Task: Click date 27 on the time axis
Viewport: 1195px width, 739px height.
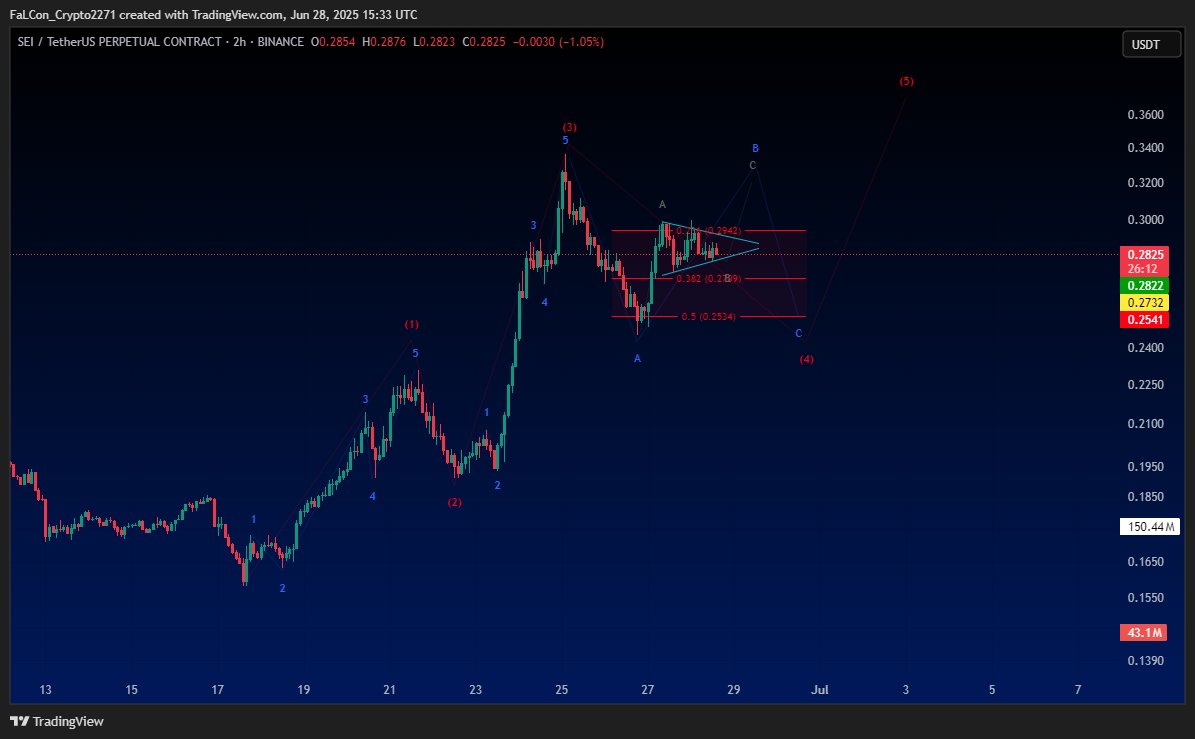Action: [648, 690]
